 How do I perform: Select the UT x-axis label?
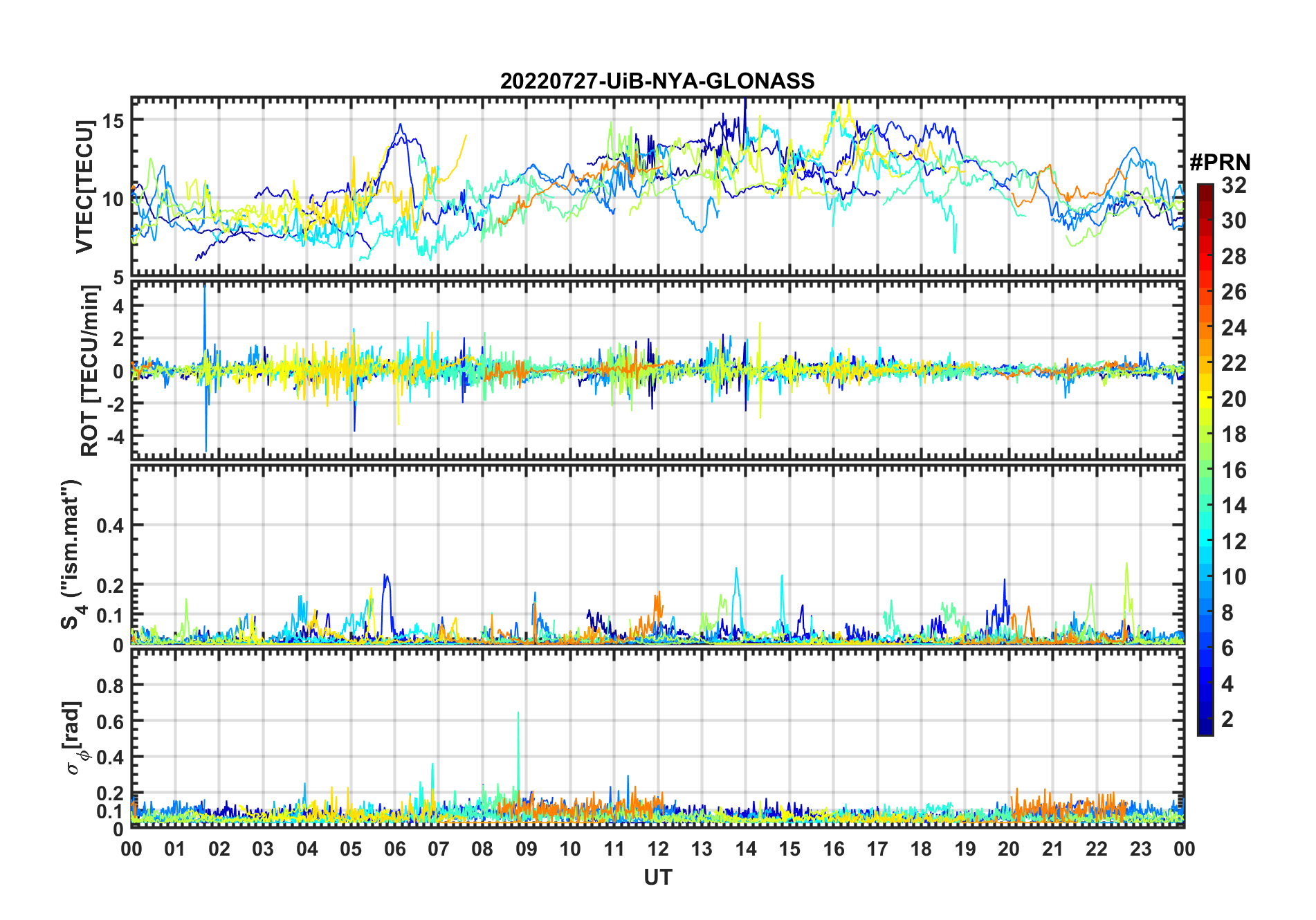point(658,877)
